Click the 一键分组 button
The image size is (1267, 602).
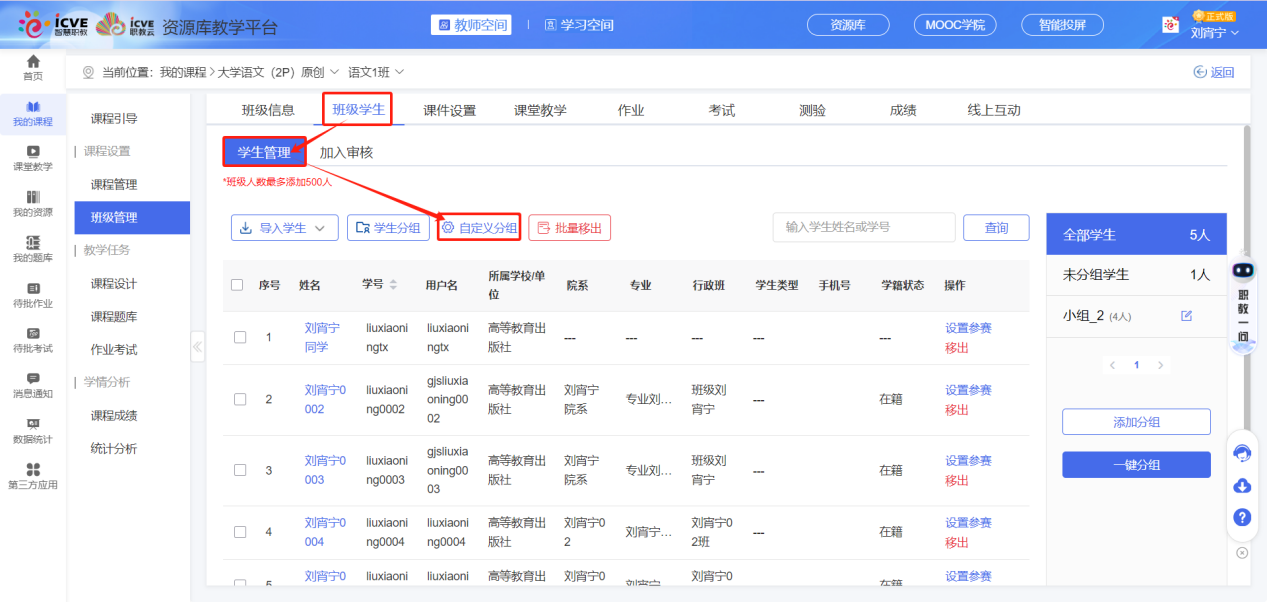click(x=1136, y=465)
